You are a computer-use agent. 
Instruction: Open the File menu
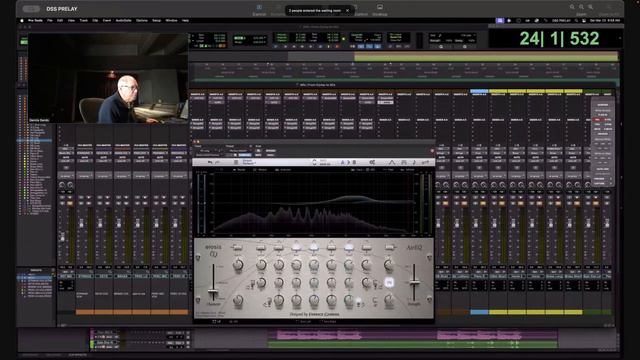50,20
